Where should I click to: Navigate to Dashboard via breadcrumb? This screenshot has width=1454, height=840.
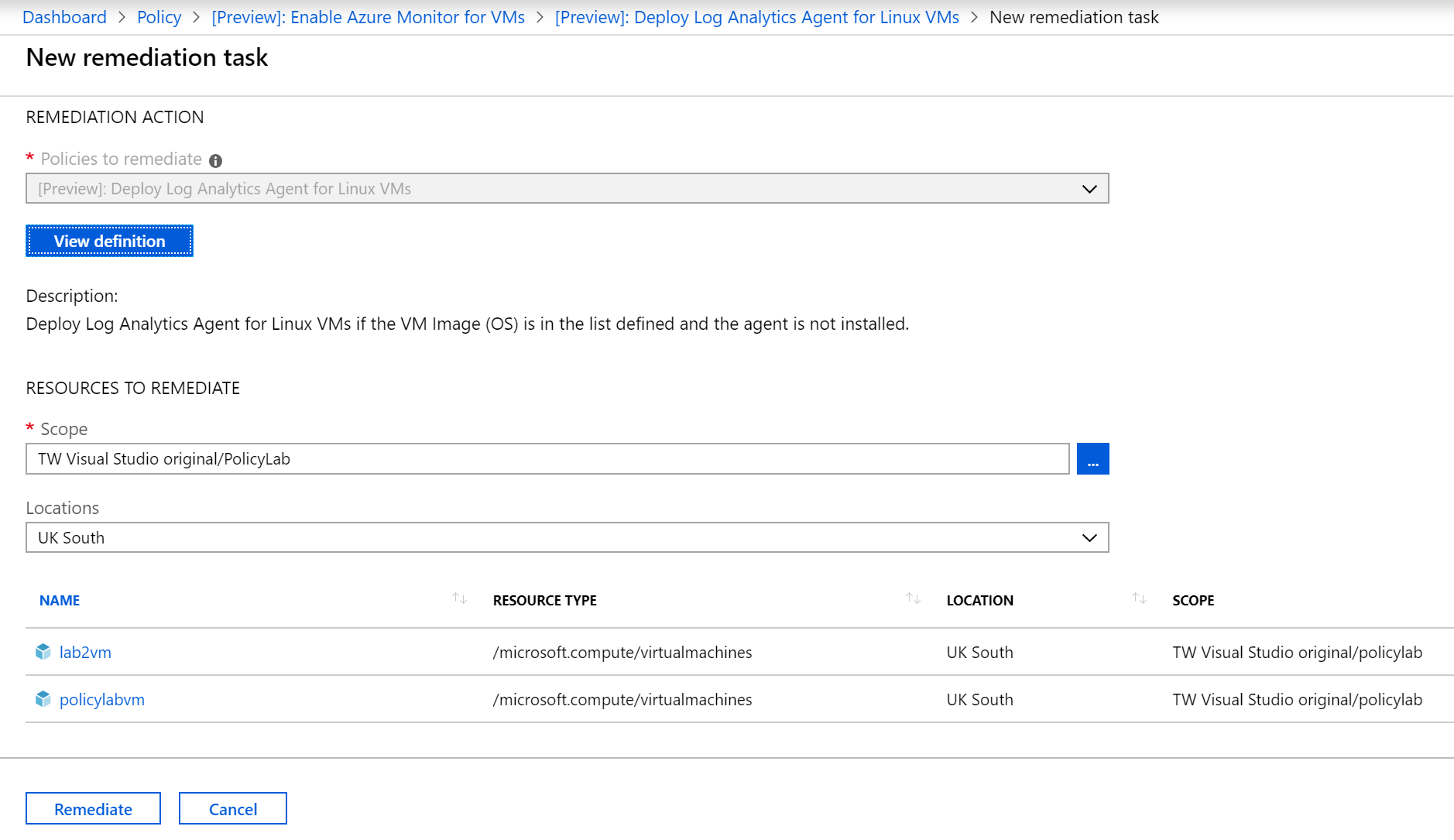(64, 16)
